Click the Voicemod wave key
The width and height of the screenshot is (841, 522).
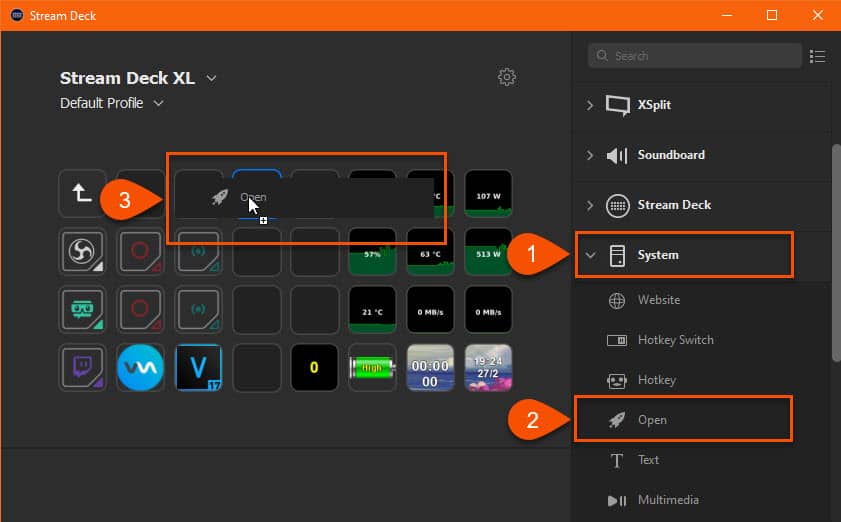tap(140, 367)
